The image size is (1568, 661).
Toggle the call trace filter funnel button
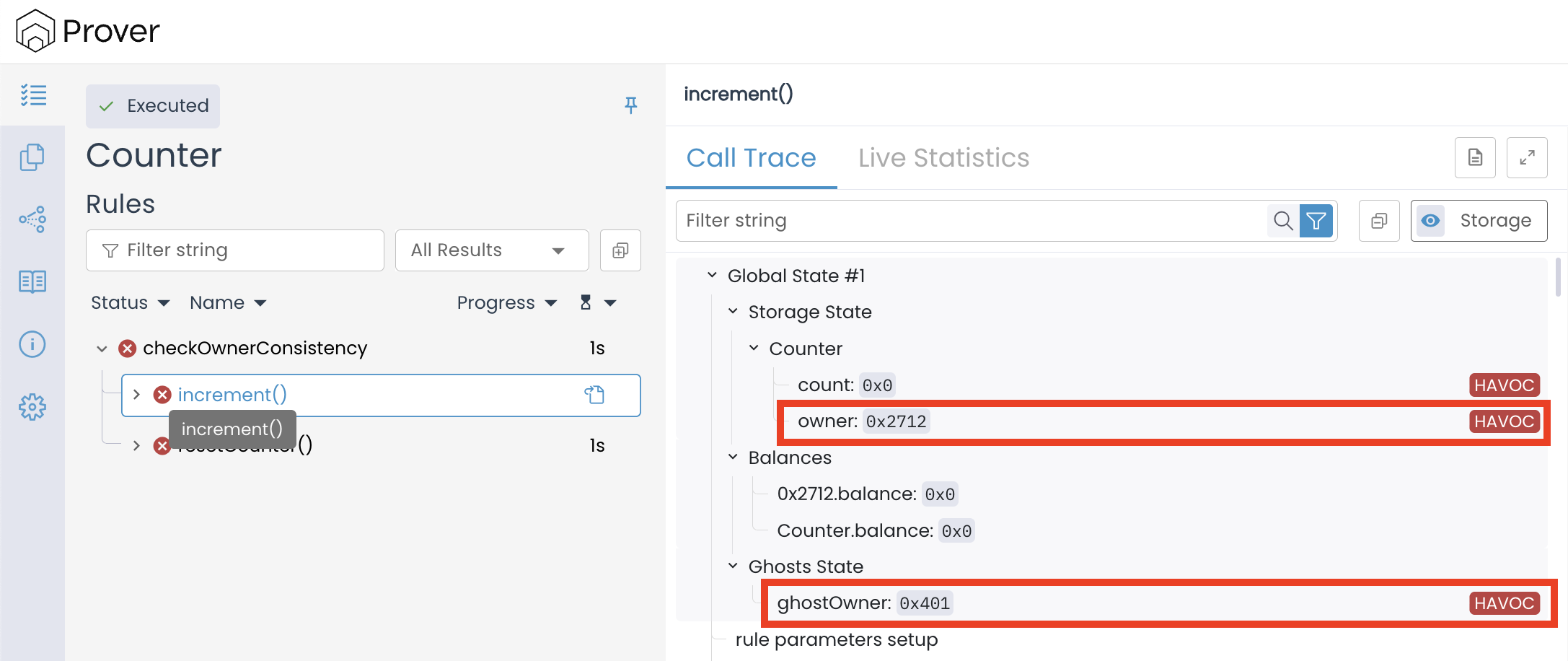point(1316,220)
